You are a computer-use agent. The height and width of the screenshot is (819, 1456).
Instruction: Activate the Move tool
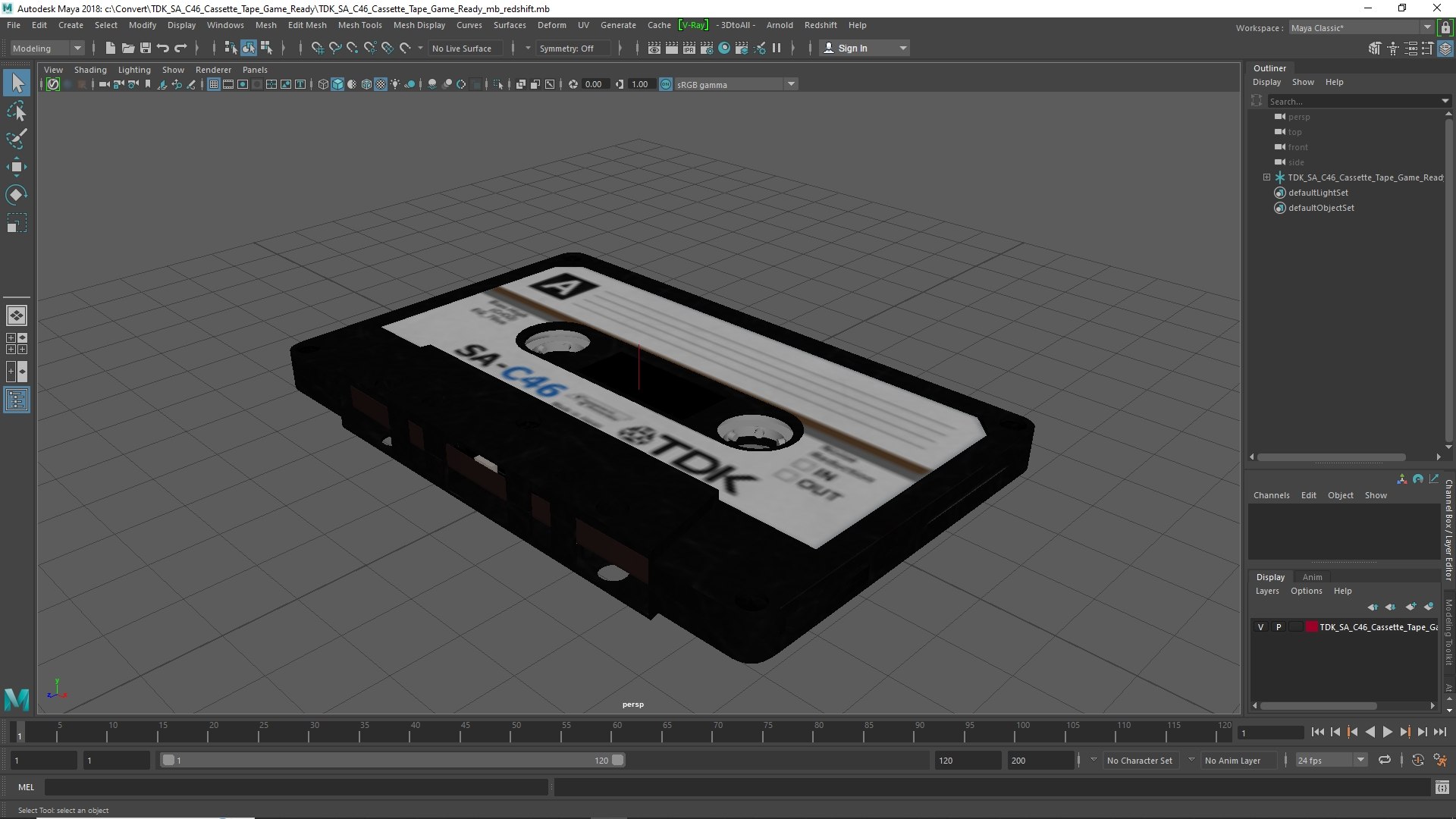pos(17,167)
